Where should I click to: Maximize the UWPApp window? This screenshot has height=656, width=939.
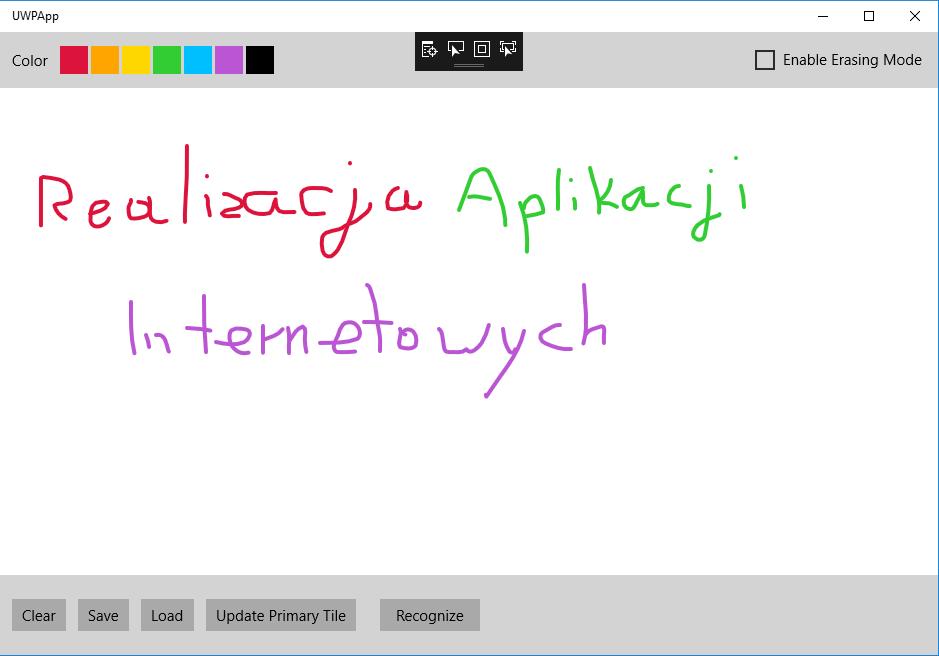tap(869, 16)
